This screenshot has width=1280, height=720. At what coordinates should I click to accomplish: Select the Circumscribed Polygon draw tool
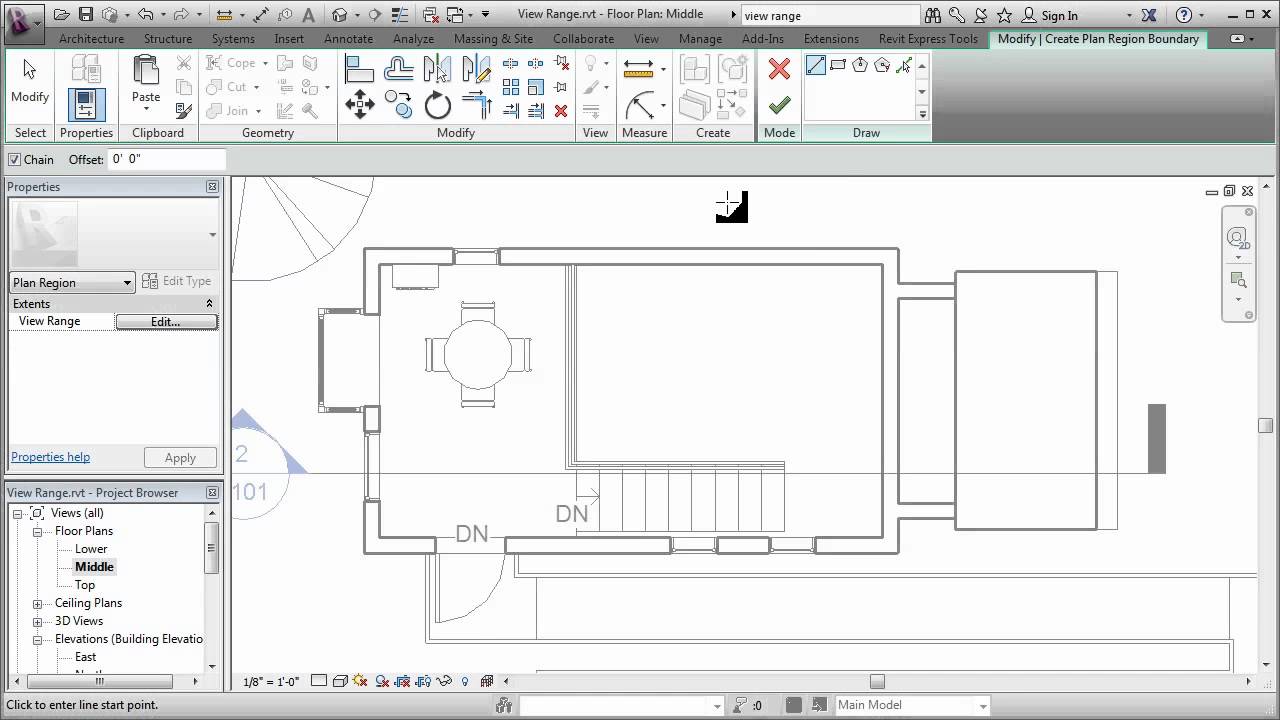pos(882,66)
